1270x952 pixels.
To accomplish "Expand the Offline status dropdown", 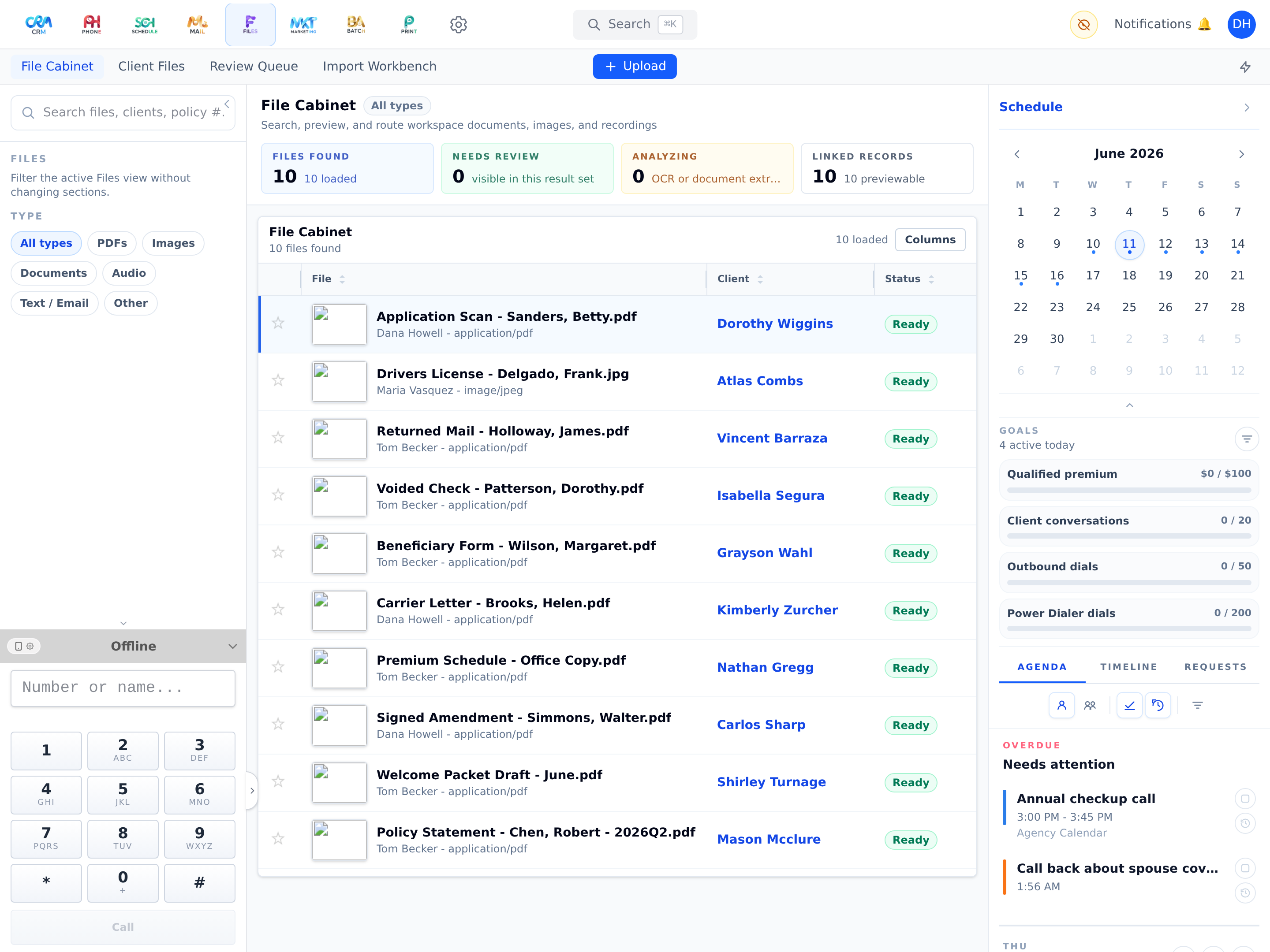I will point(232,646).
